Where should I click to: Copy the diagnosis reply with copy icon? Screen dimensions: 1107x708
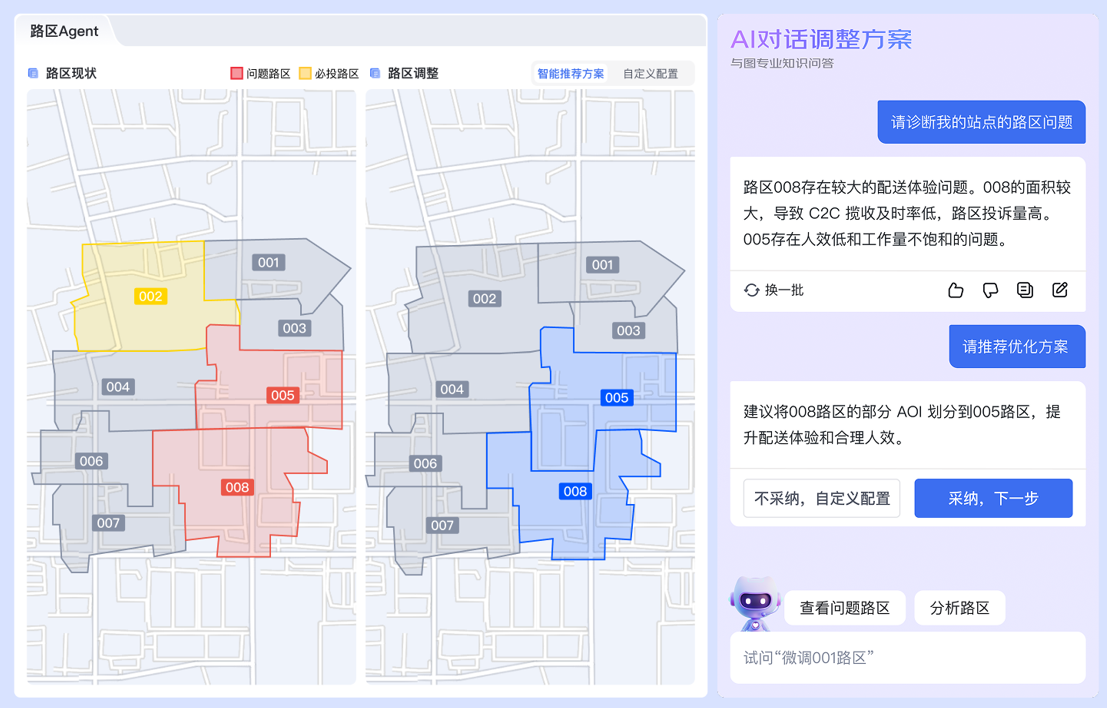(x=1025, y=290)
